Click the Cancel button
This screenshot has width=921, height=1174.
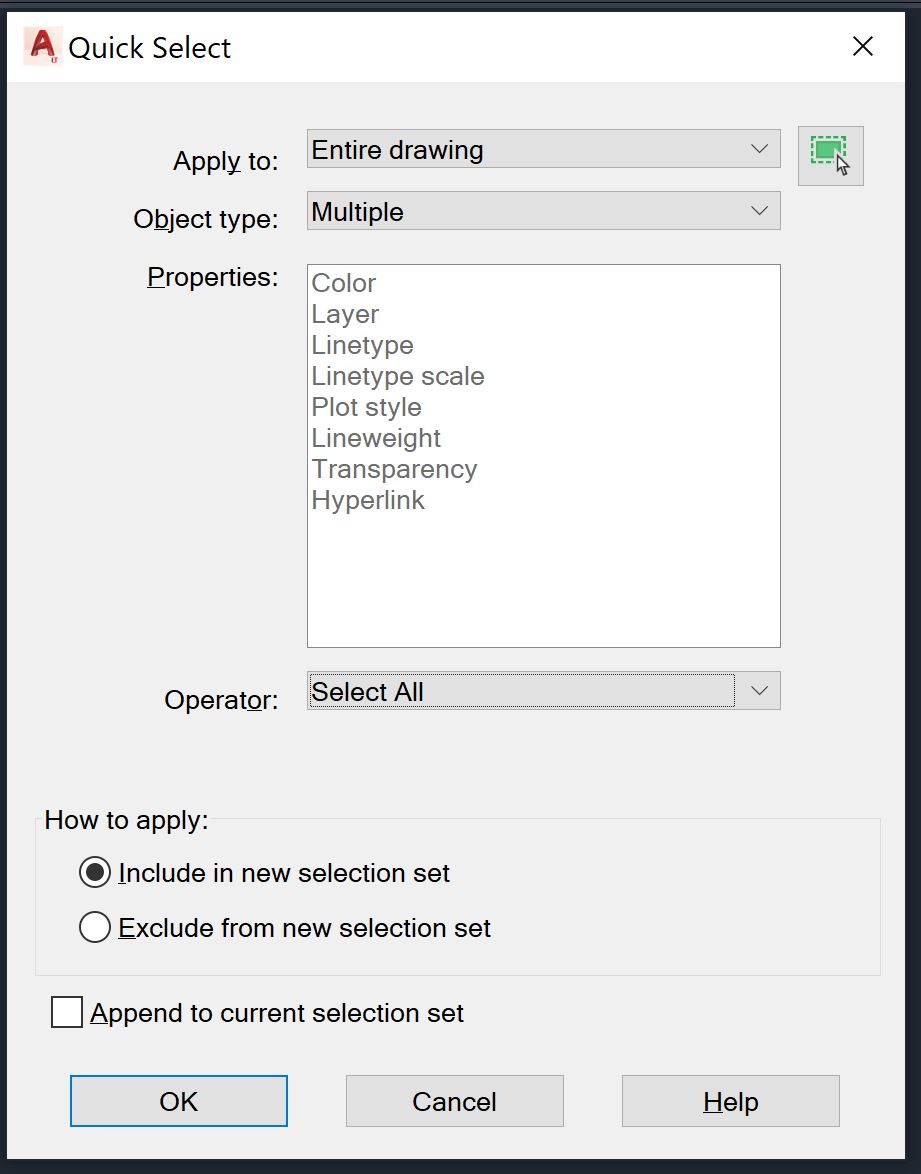[455, 1101]
